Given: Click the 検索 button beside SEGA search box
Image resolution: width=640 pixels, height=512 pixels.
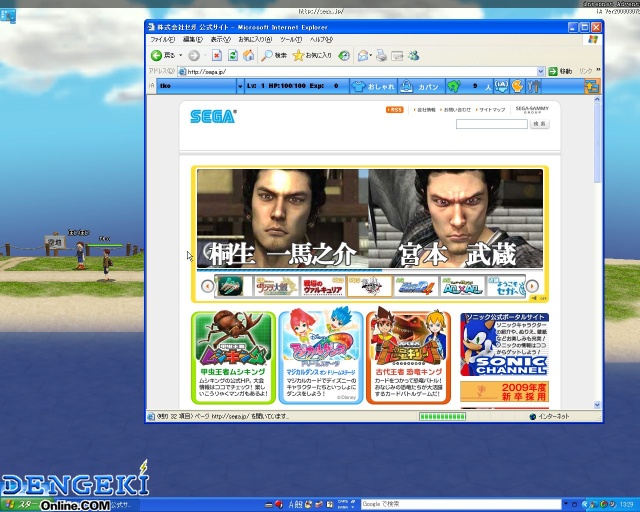Looking at the screenshot, I should coord(540,124).
